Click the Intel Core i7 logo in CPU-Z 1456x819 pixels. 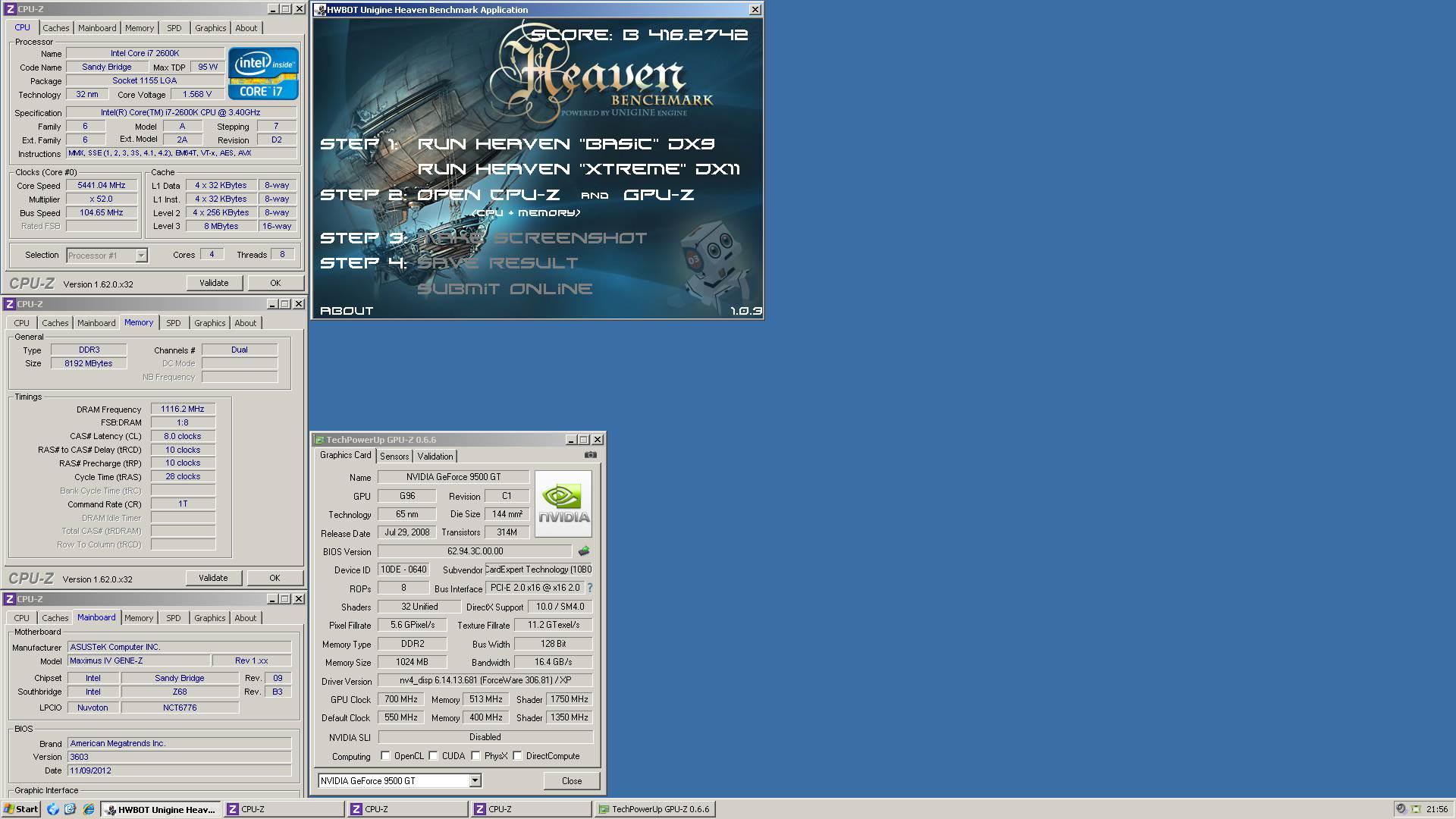coord(263,74)
